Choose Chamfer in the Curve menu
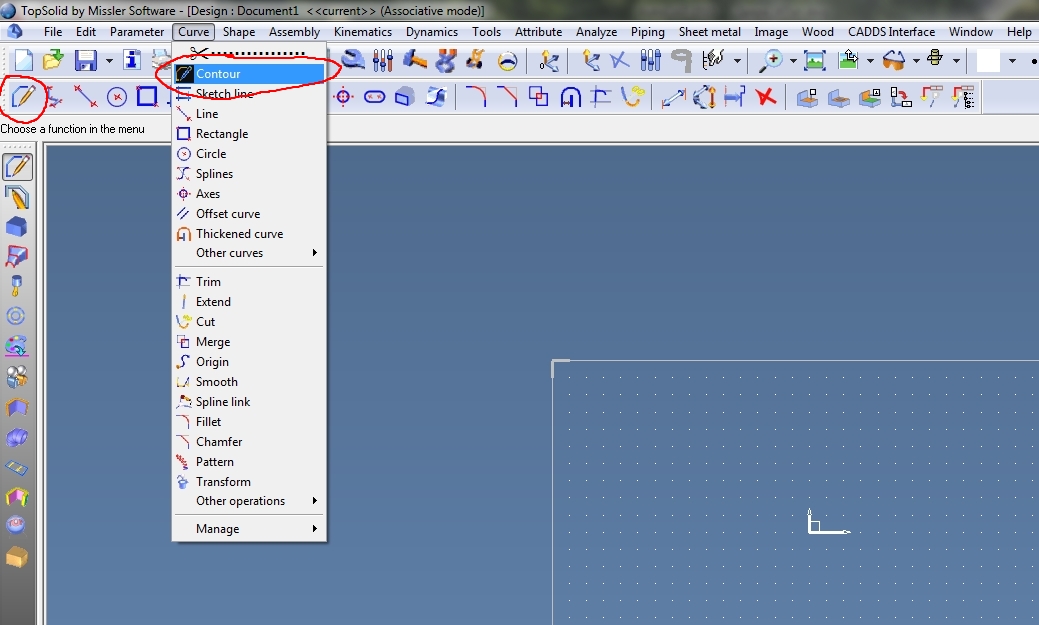Image resolution: width=1039 pixels, height=625 pixels. [249, 441]
